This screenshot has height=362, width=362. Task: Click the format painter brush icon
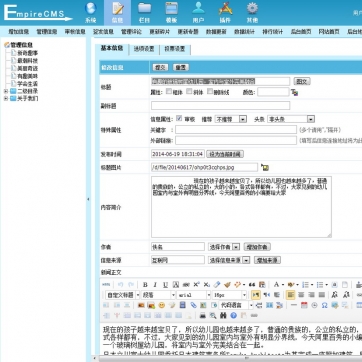pyautogui.click(x=227, y=285)
